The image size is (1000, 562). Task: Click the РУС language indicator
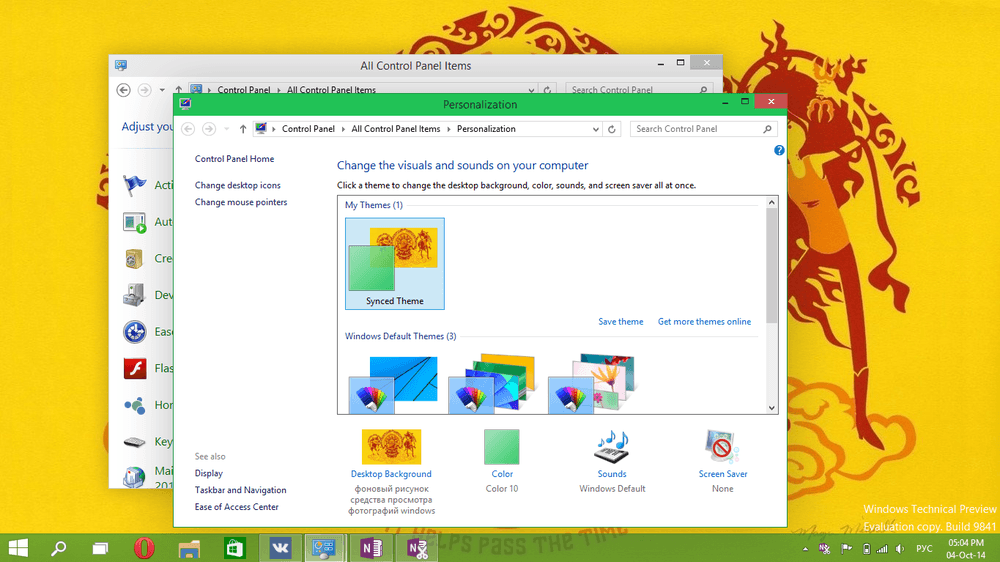point(923,549)
